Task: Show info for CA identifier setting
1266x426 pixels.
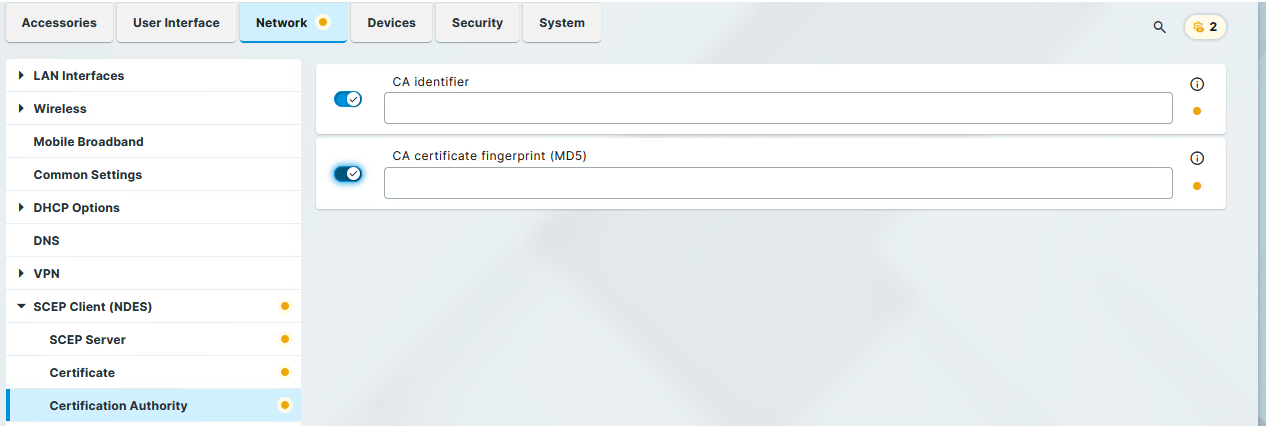Action: [1197, 85]
